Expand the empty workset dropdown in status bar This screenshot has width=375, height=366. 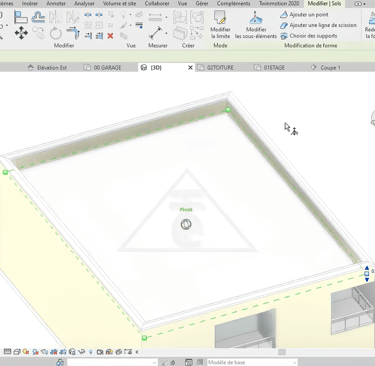[112, 362]
